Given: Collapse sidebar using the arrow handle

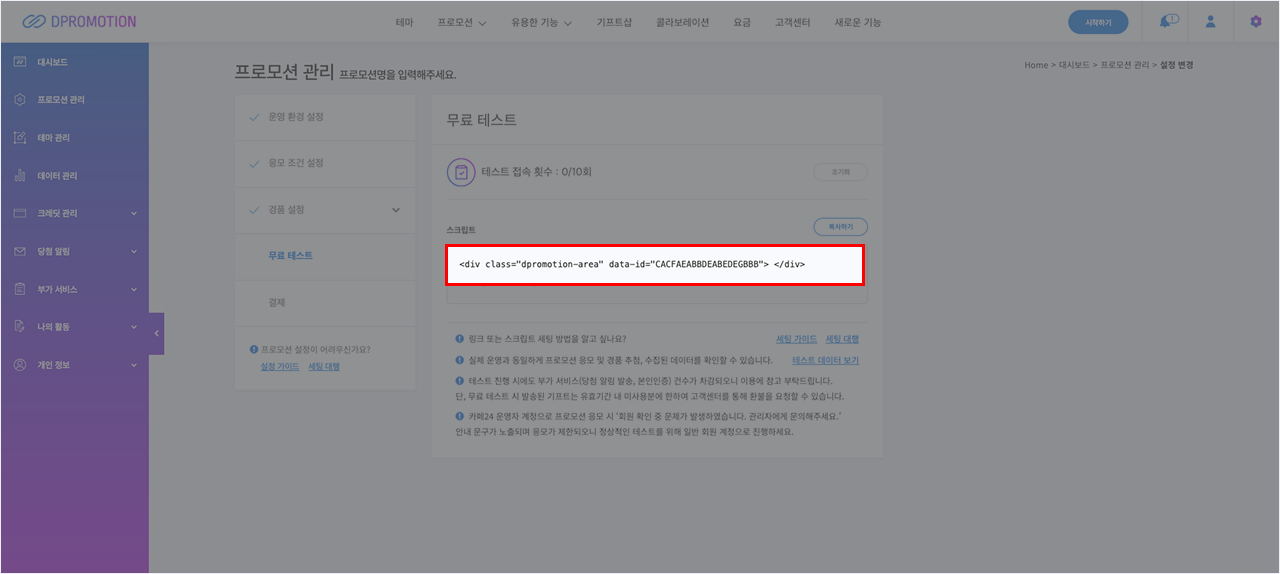Looking at the screenshot, I should (156, 333).
